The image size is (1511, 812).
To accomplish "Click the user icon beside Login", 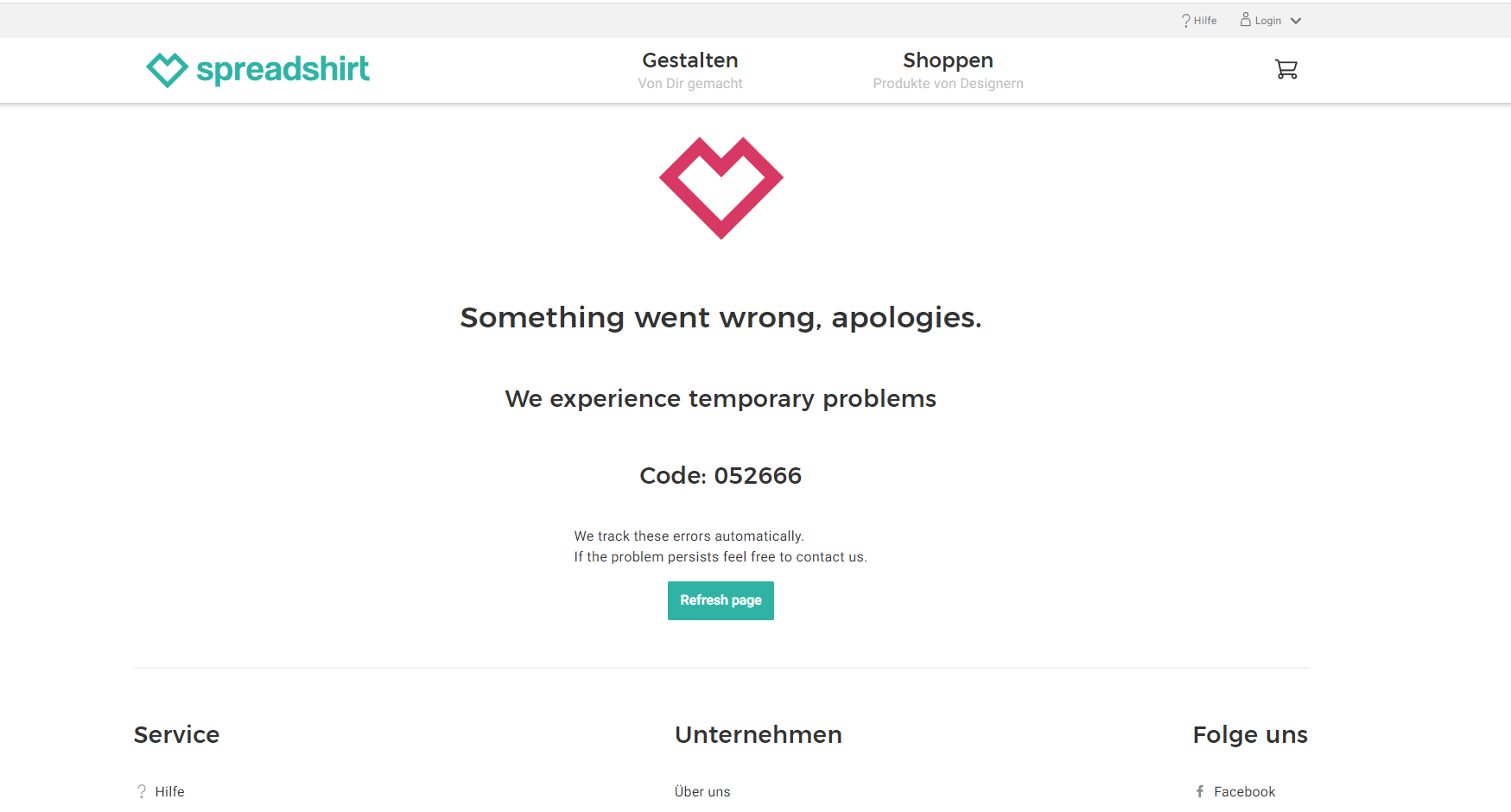I will (x=1245, y=19).
